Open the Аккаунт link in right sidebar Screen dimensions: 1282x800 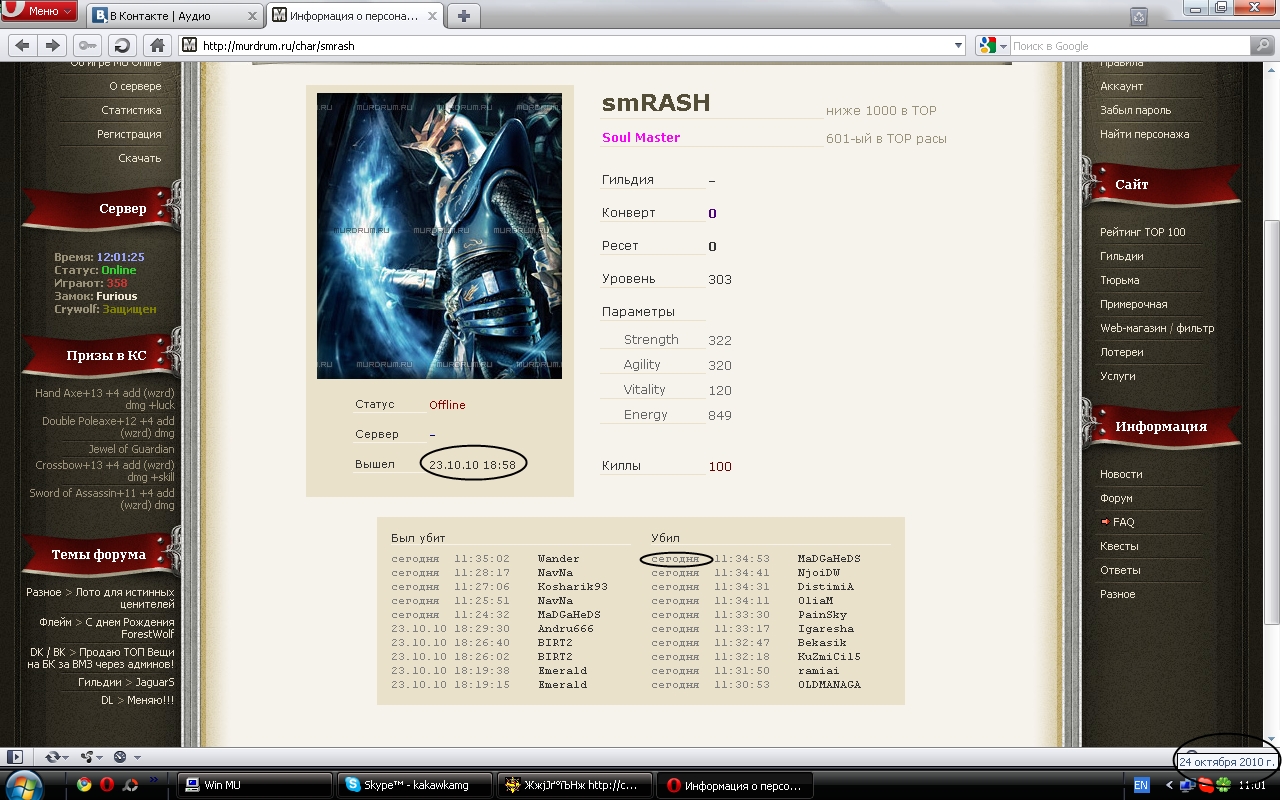1121,86
